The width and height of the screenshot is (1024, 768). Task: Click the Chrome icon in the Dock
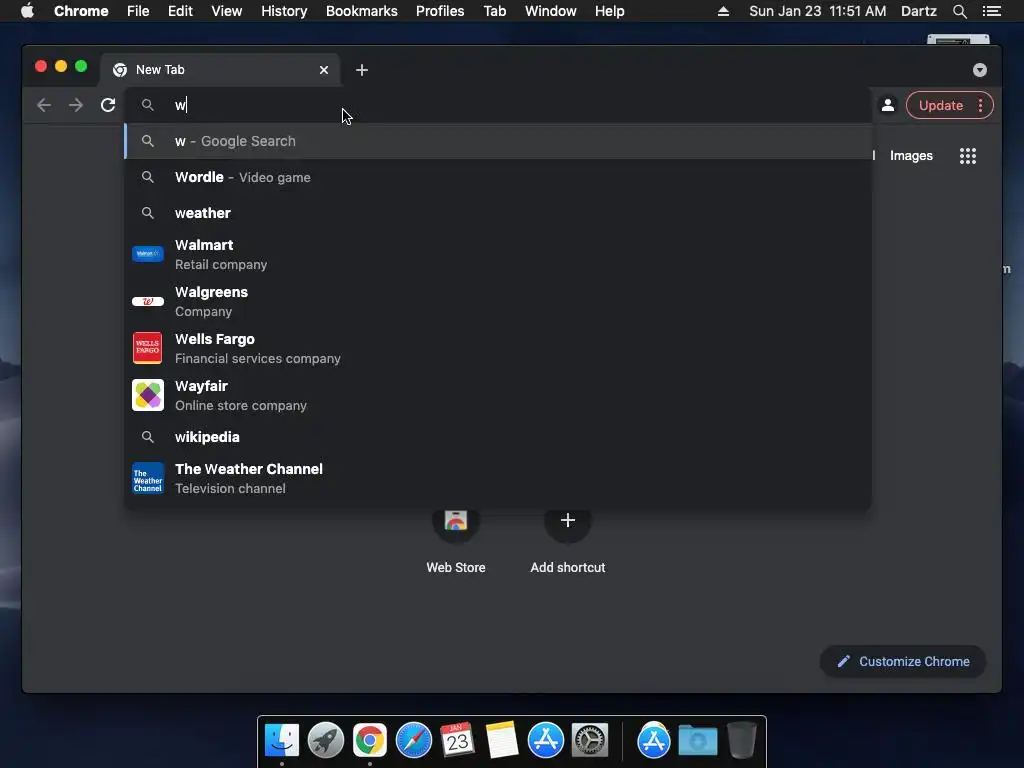[370, 740]
